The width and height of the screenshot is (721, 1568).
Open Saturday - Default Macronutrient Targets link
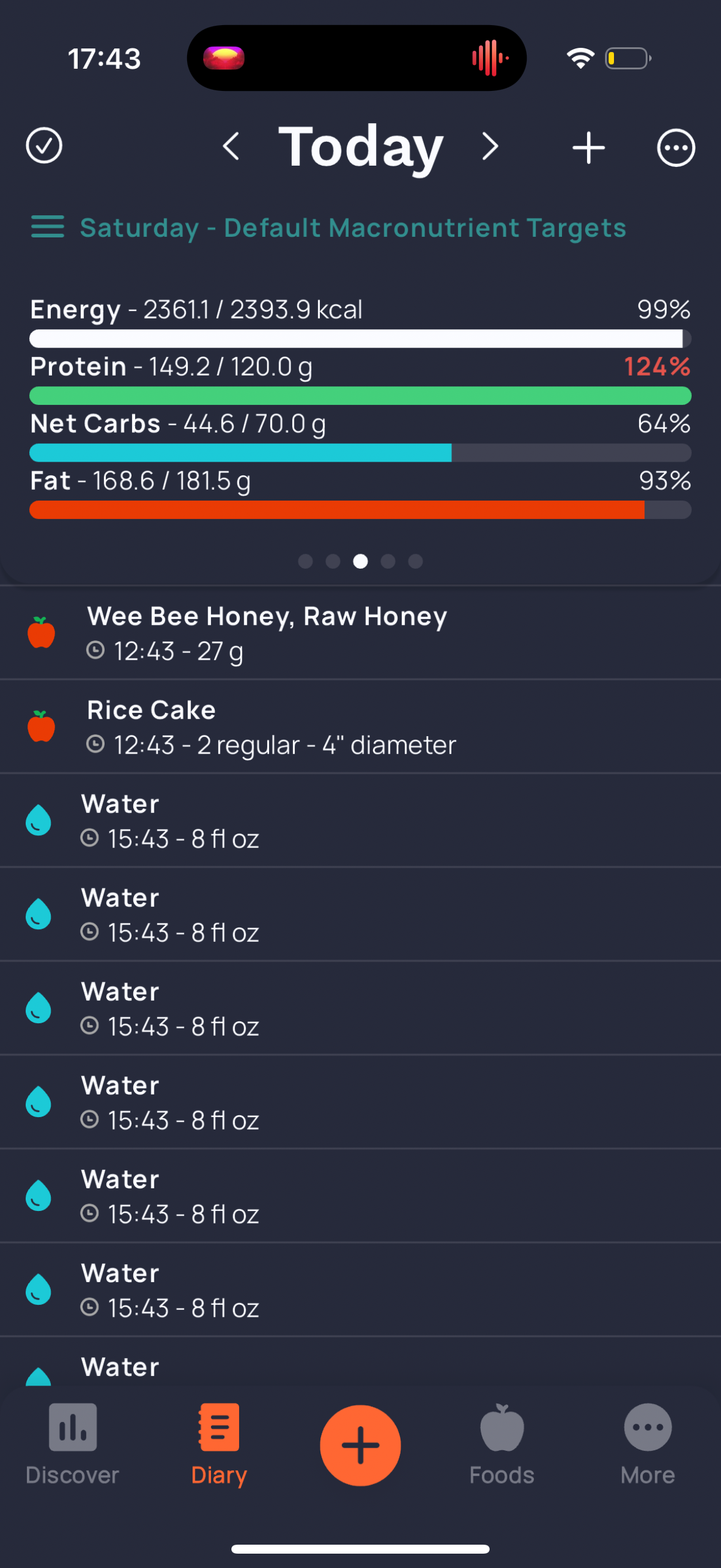click(x=353, y=228)
